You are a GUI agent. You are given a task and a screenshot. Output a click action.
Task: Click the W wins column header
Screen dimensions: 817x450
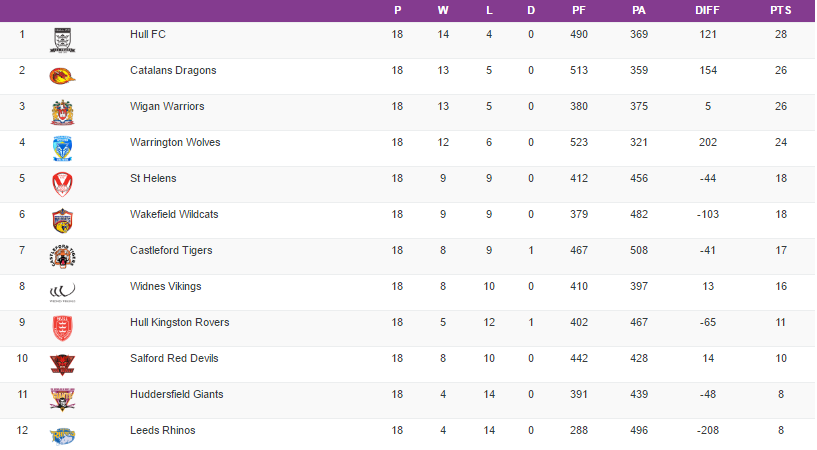[443, 10]
